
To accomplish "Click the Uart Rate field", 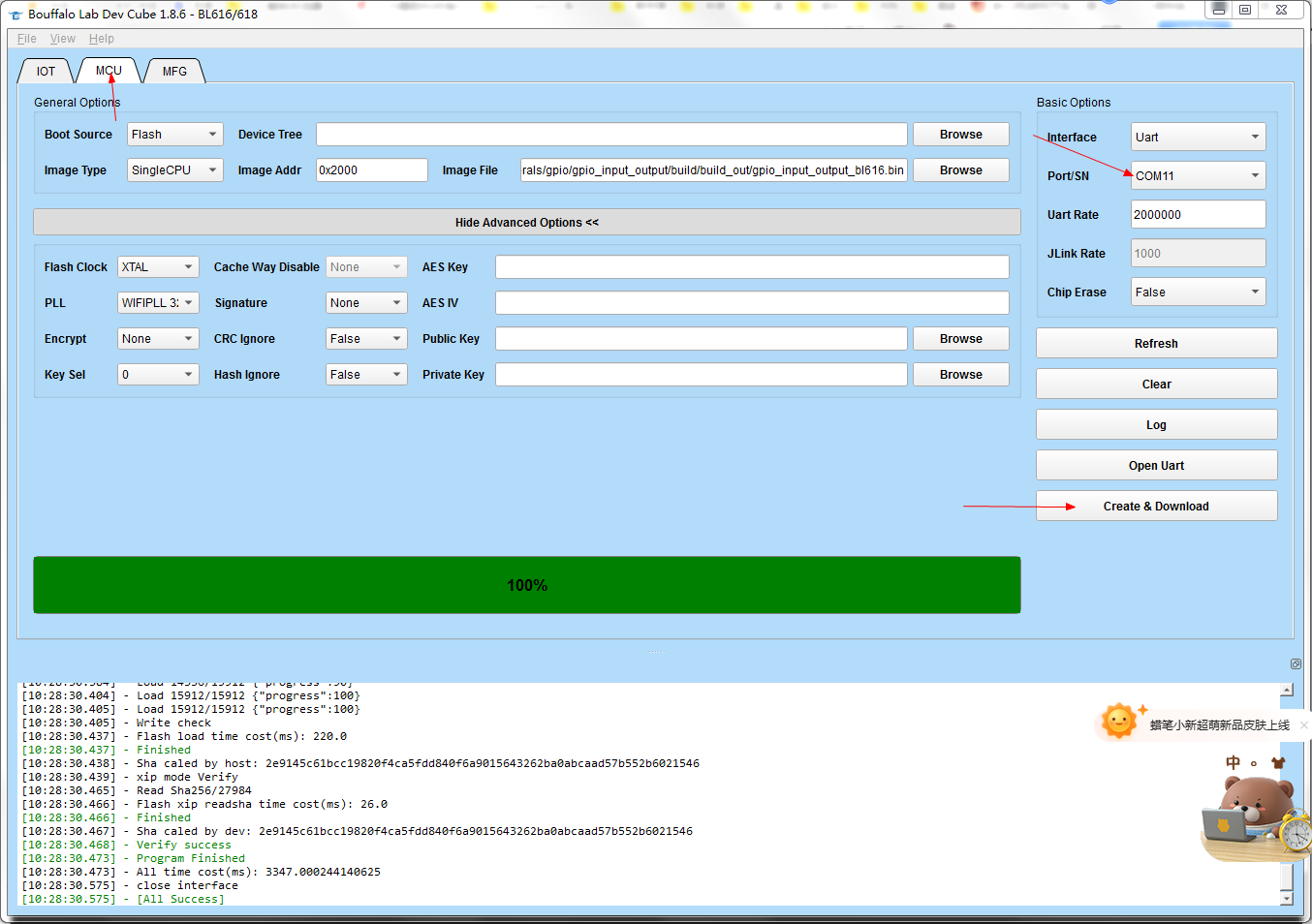I will coord(1199,215).
